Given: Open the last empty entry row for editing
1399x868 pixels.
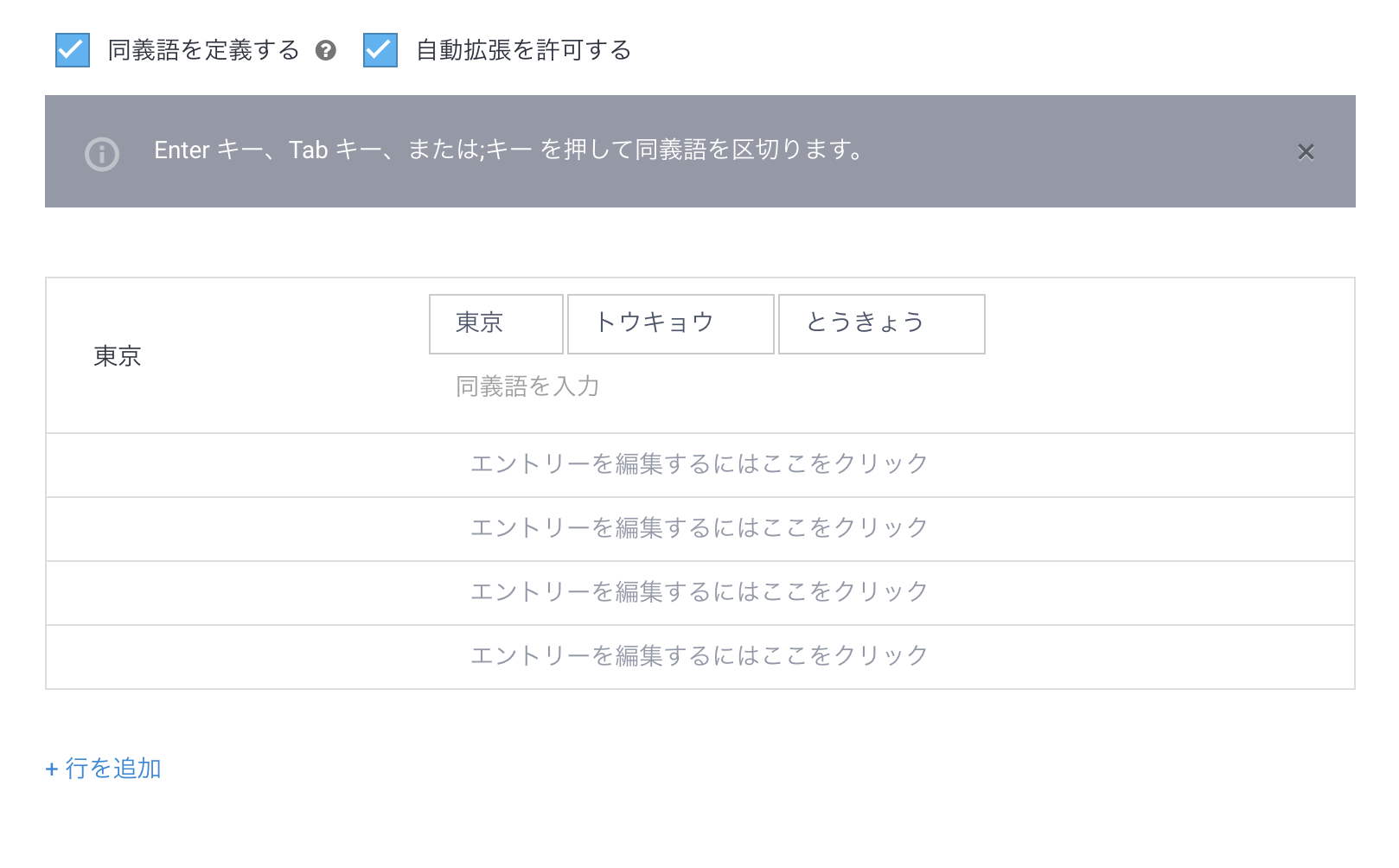Looking at the screenshot, I should pos(699,656).
